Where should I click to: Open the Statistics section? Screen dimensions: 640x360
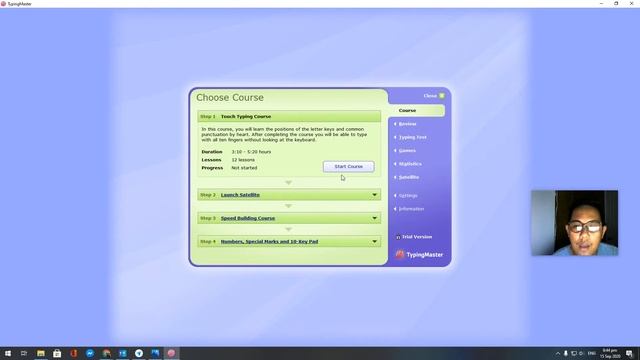click(410, 164)
